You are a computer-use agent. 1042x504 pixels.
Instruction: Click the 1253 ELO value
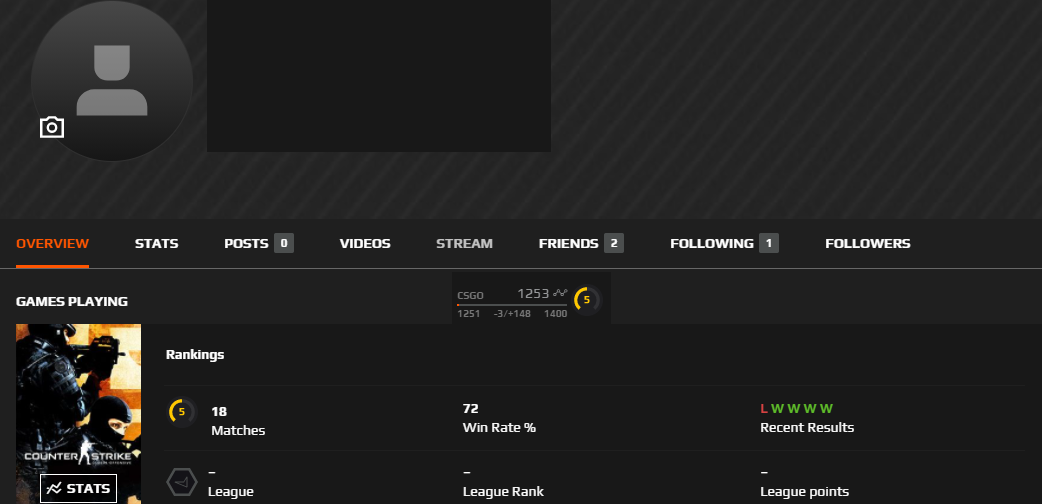(533, 293)
